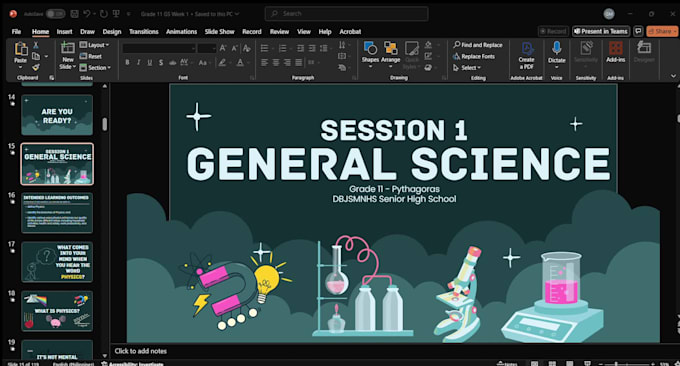Open the font size combo box

coord(207,48)
